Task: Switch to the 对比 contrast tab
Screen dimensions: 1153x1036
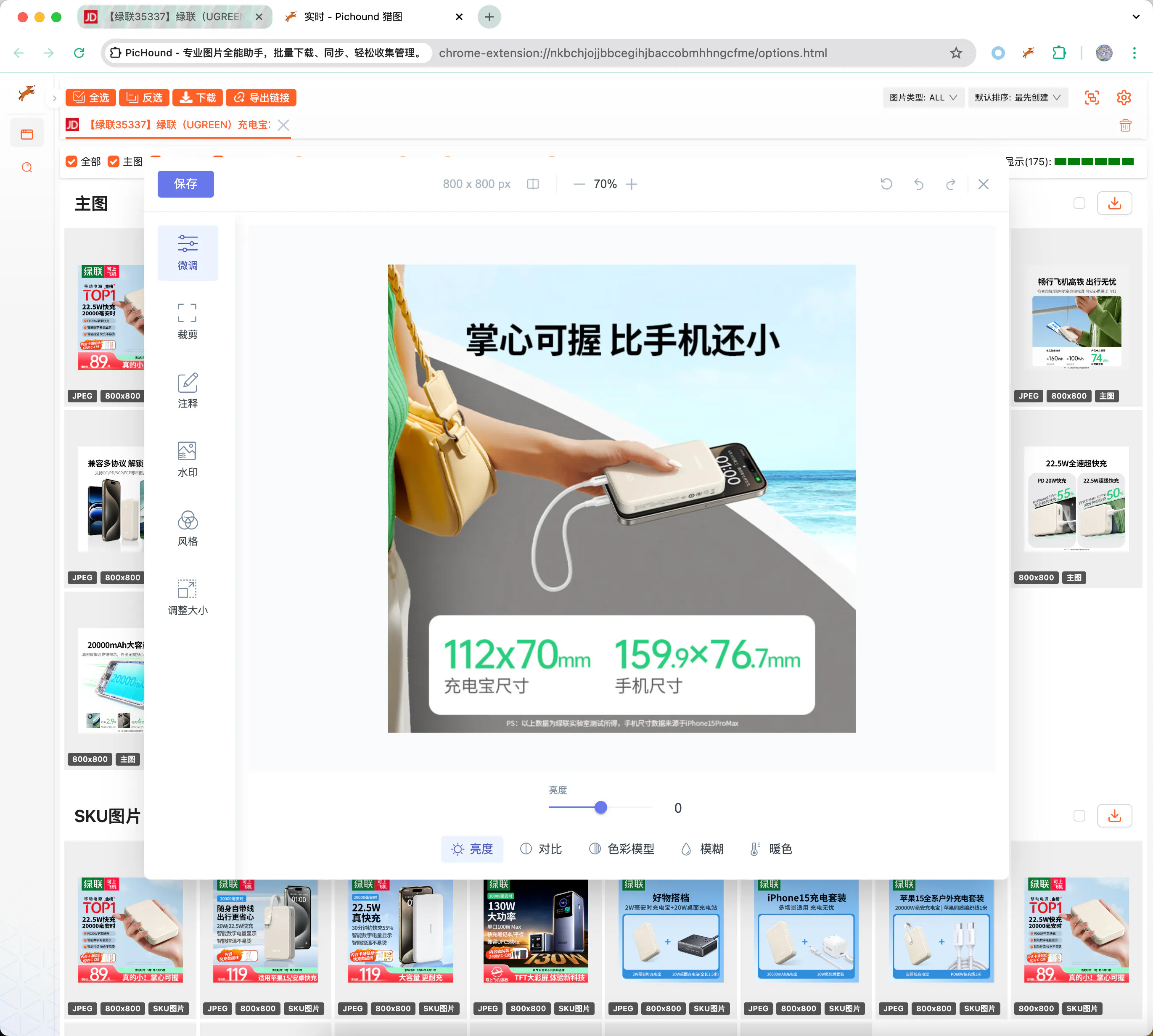Action: coord(541,849)
